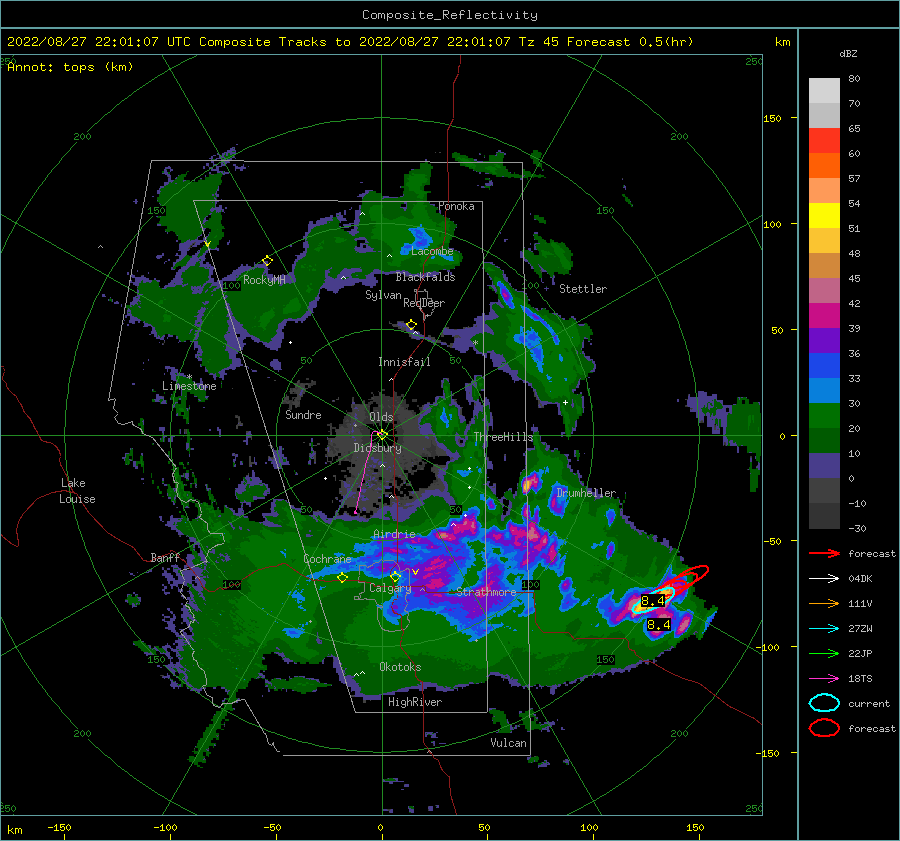
Task: Click the Calgary city label
Action: (390, 588)
